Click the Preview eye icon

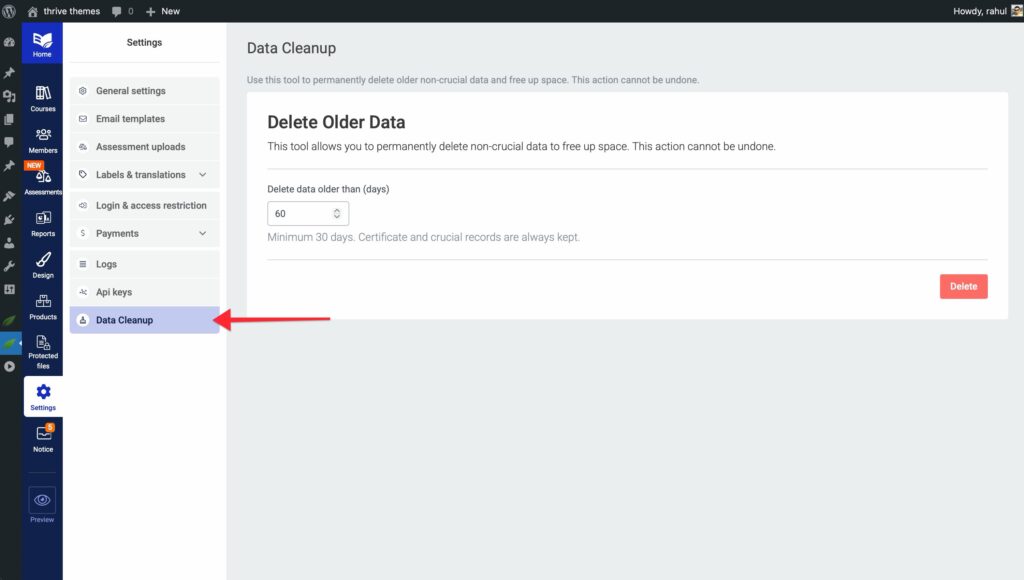coord(42,500)
